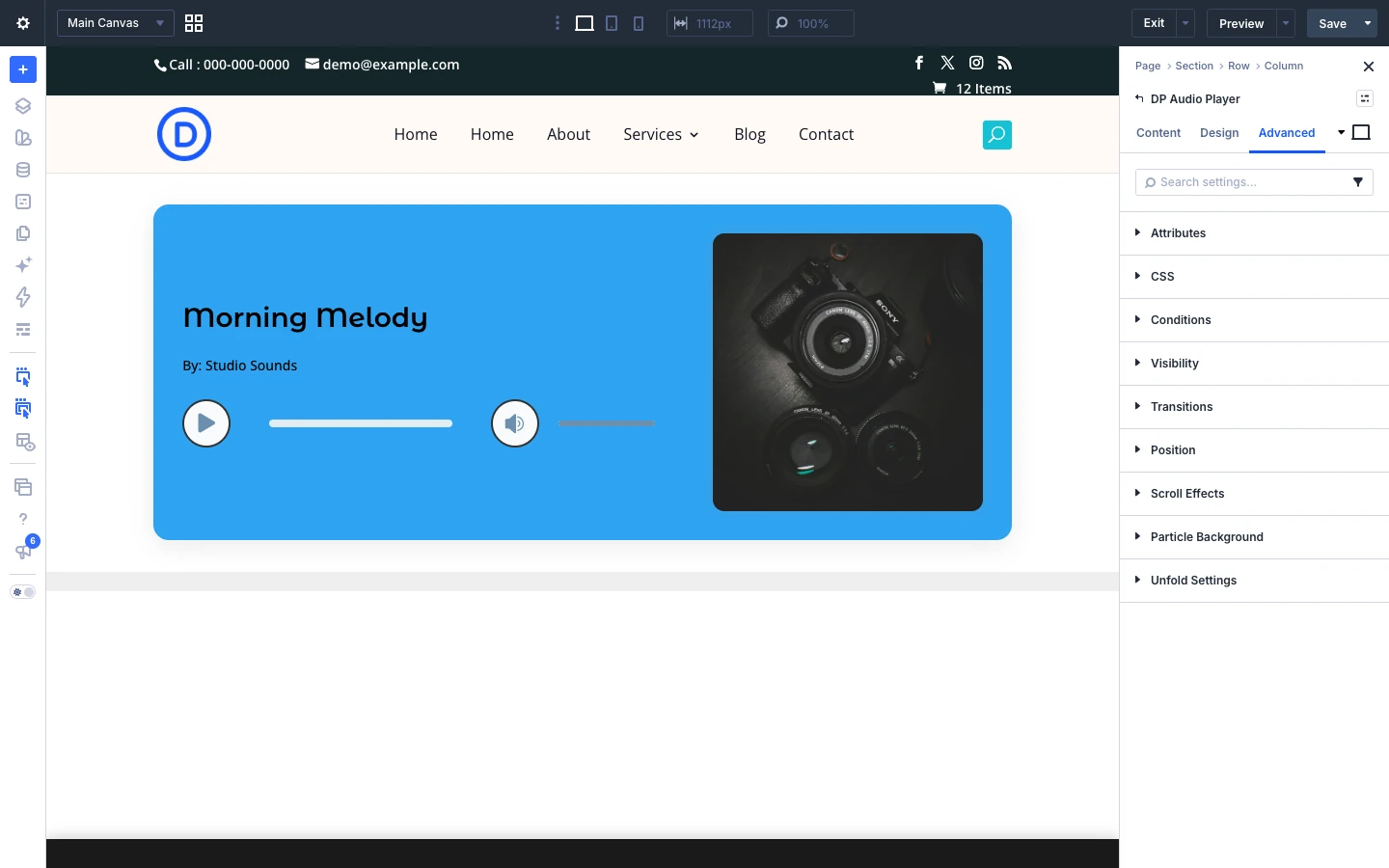Image resolution: width=1389 pixels, height=868 pixels.
Task: Click the gear settings icon at top-left
Action: click(23, 23)
